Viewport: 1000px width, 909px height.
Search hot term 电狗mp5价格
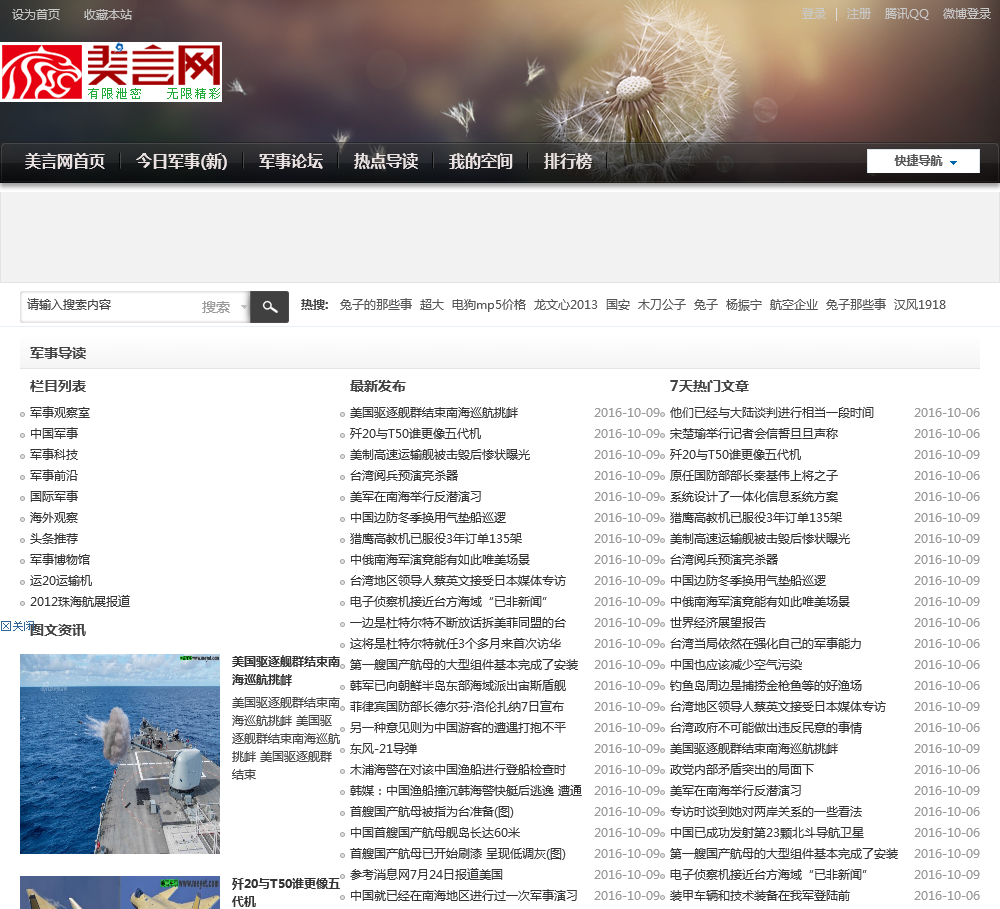coord(489,305)
